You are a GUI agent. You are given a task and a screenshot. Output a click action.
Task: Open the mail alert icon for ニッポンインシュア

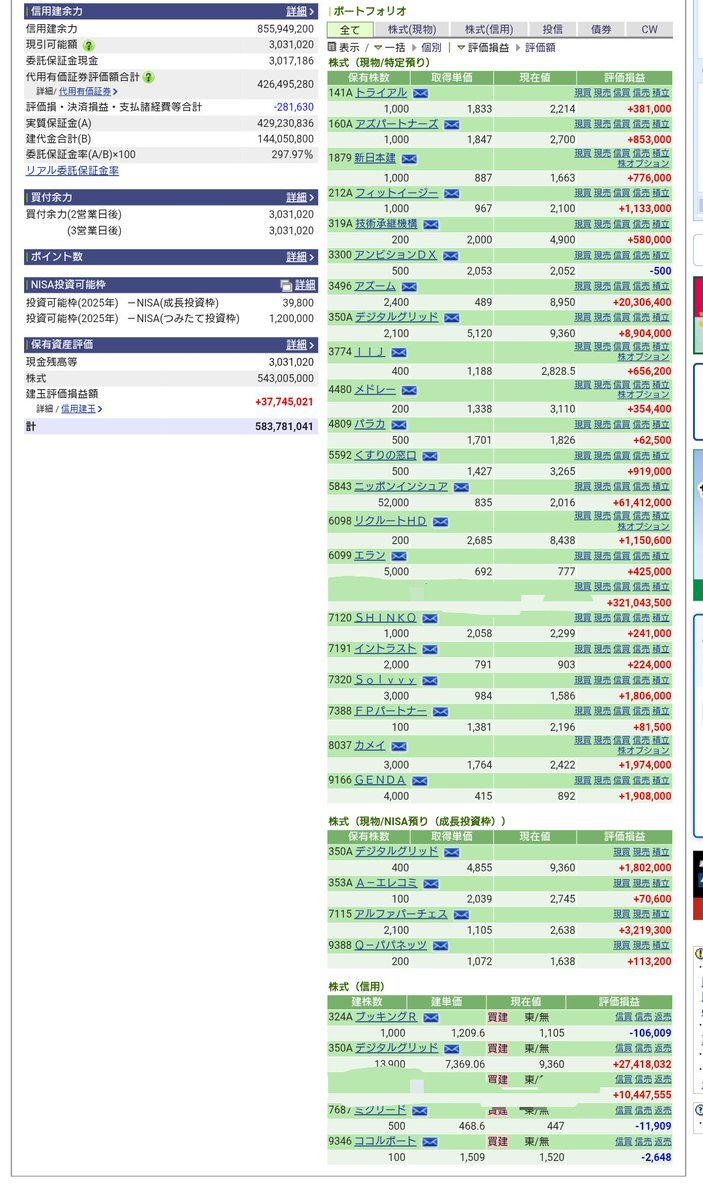[461, 486]
